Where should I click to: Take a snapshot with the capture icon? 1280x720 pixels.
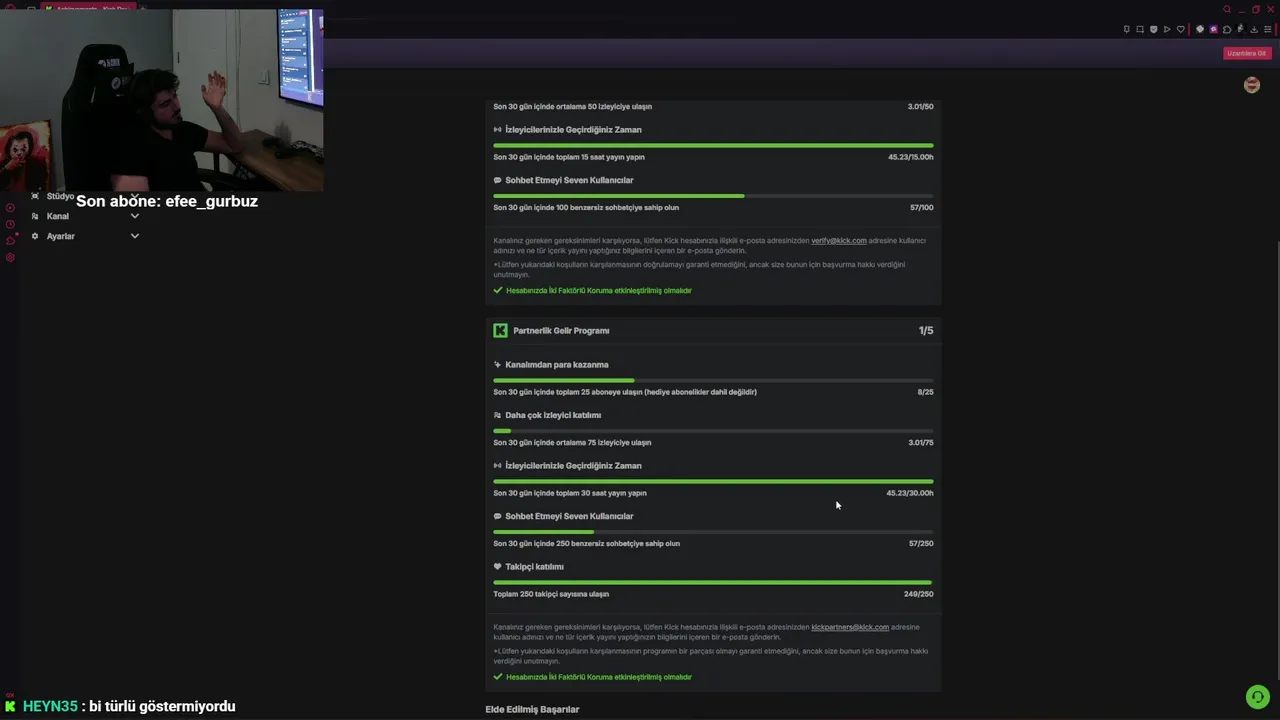[1140, 29]
